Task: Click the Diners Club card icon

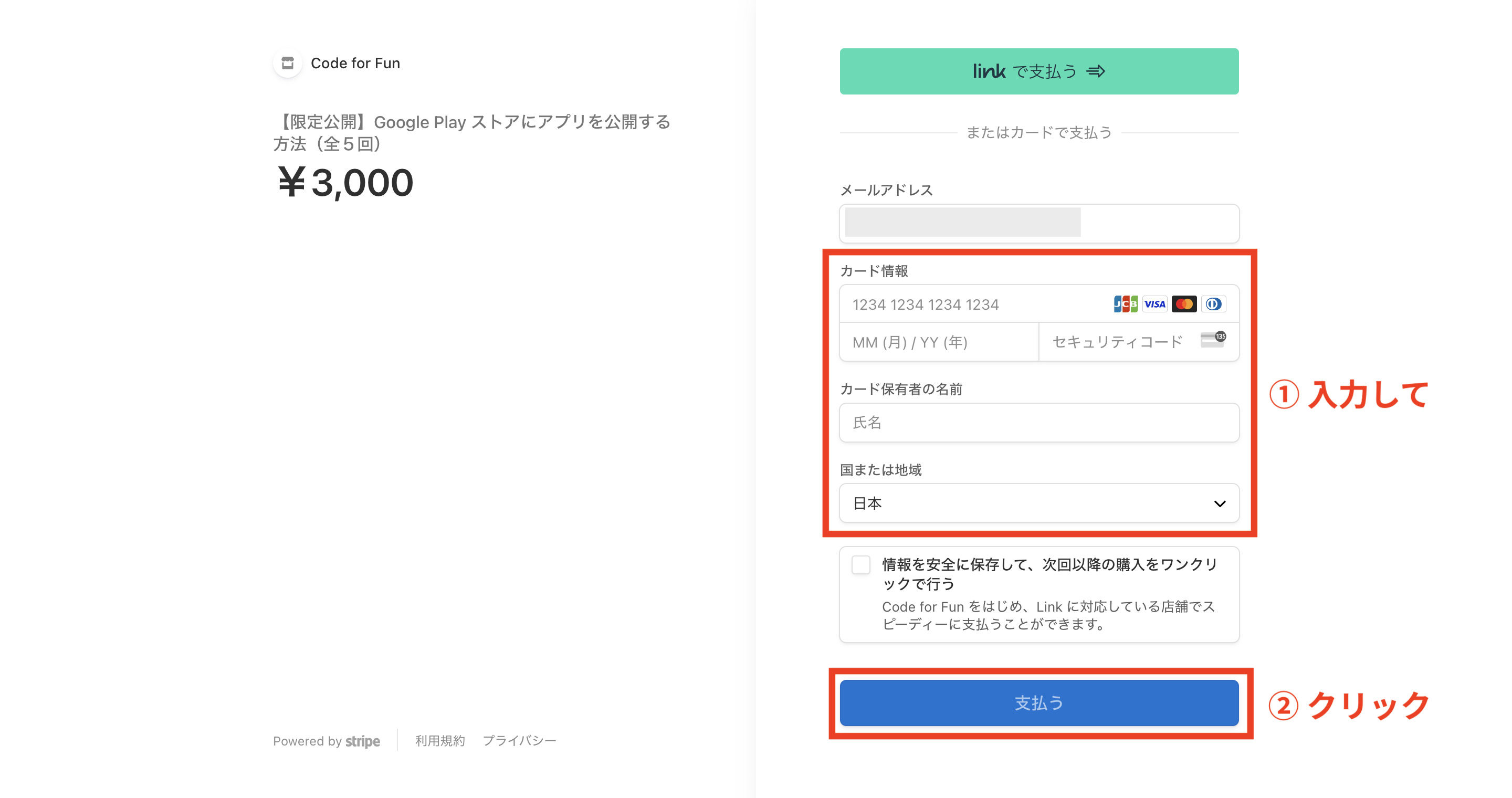Action: 1213,304
